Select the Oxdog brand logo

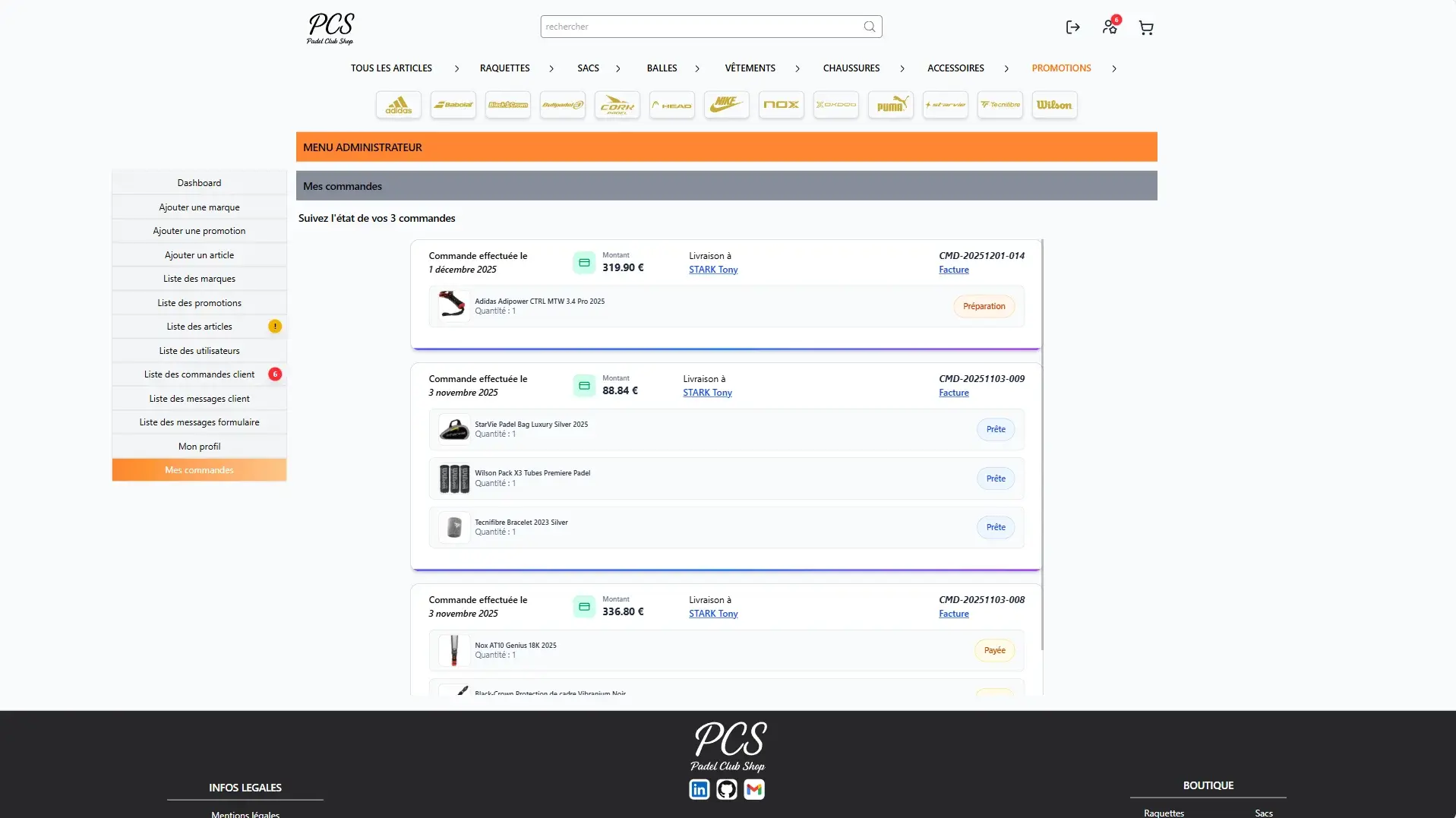[836, 105]
